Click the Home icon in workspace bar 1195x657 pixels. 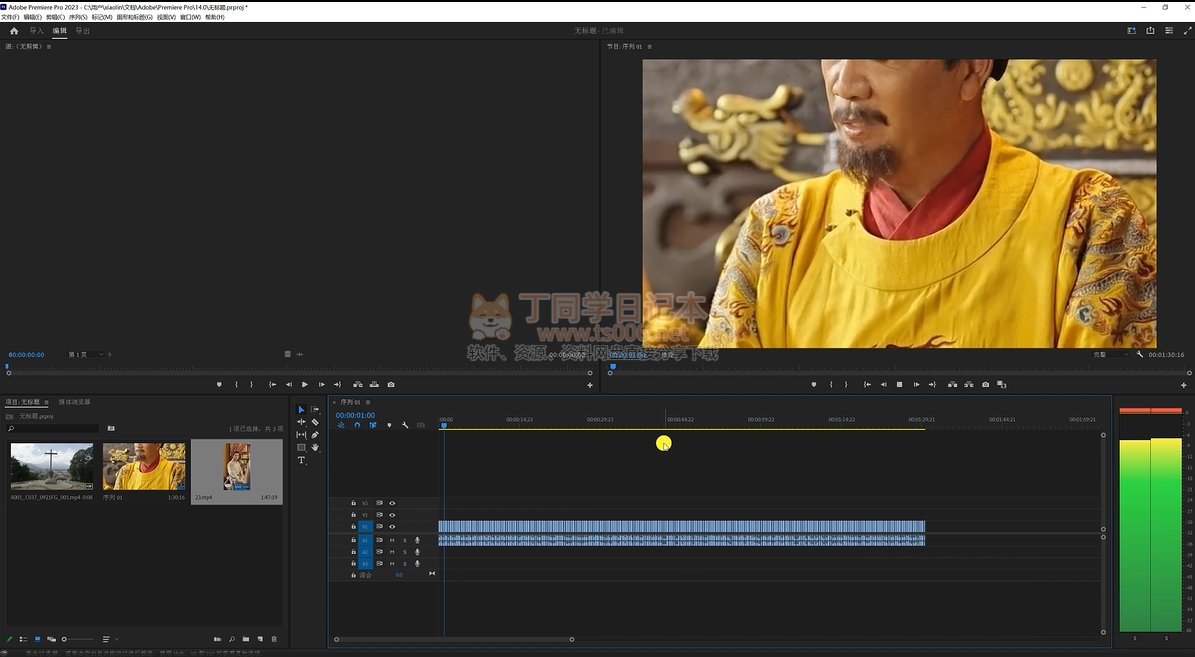tap(14, 31)
